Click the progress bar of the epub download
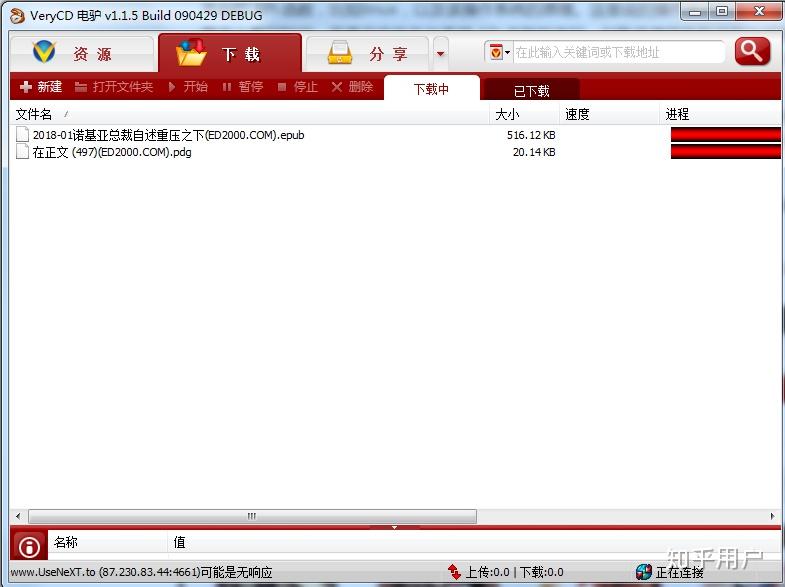This screenshot has height=587, width=785. (725, 135)
